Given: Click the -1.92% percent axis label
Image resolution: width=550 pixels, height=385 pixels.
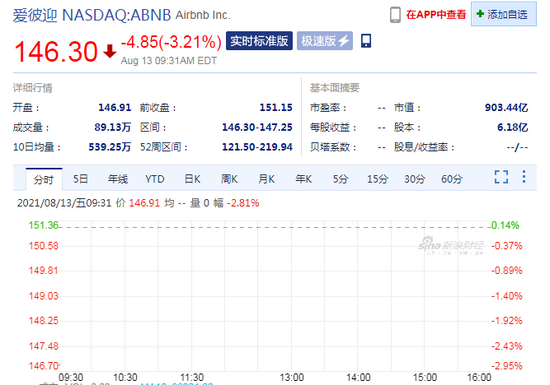Looking at the screenshot, I should [507, 320].
